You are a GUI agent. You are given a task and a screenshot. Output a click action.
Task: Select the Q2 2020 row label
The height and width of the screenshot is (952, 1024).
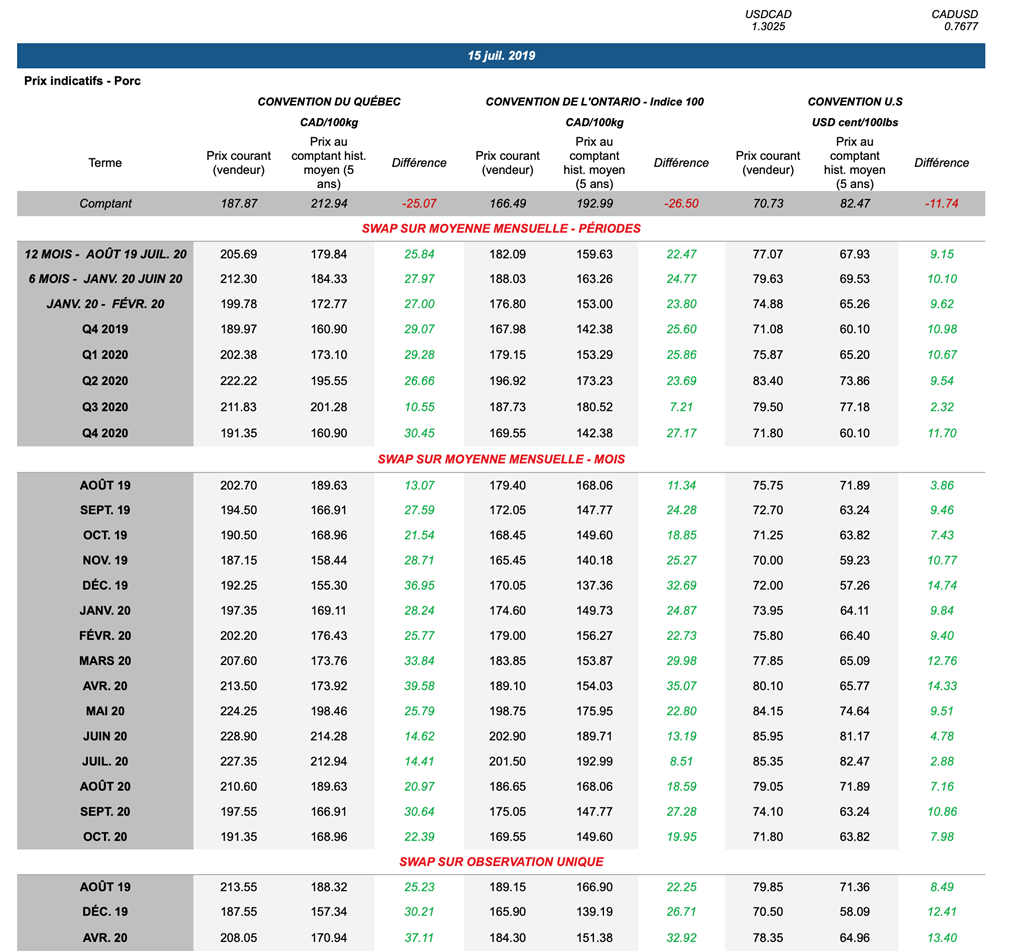tap(105, 381)
